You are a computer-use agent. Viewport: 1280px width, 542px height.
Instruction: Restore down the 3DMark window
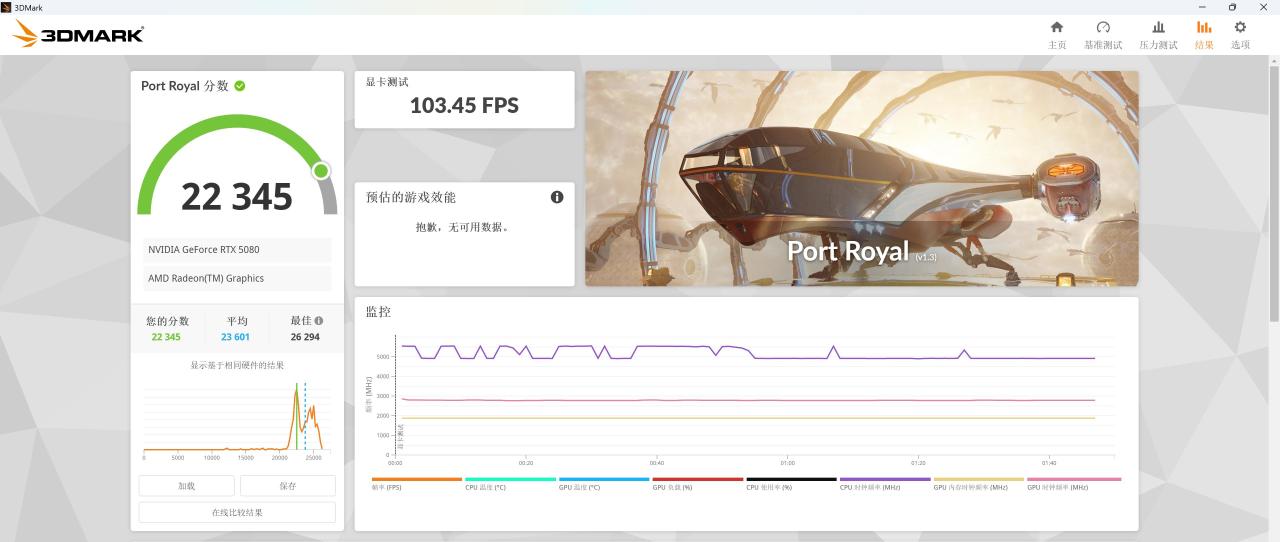pos(1232,7)
